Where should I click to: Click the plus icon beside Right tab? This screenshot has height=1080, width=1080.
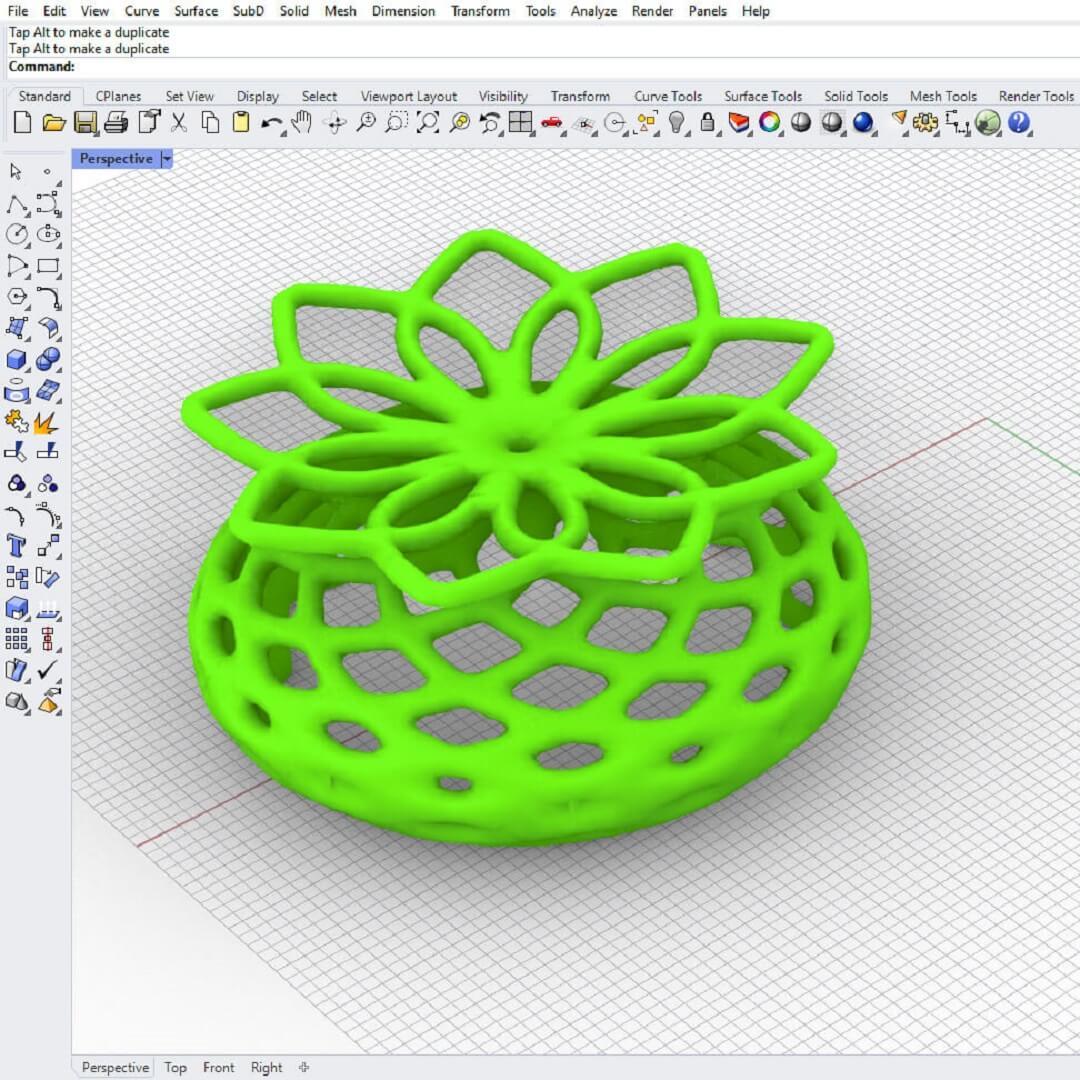(x=304, y=1067)
